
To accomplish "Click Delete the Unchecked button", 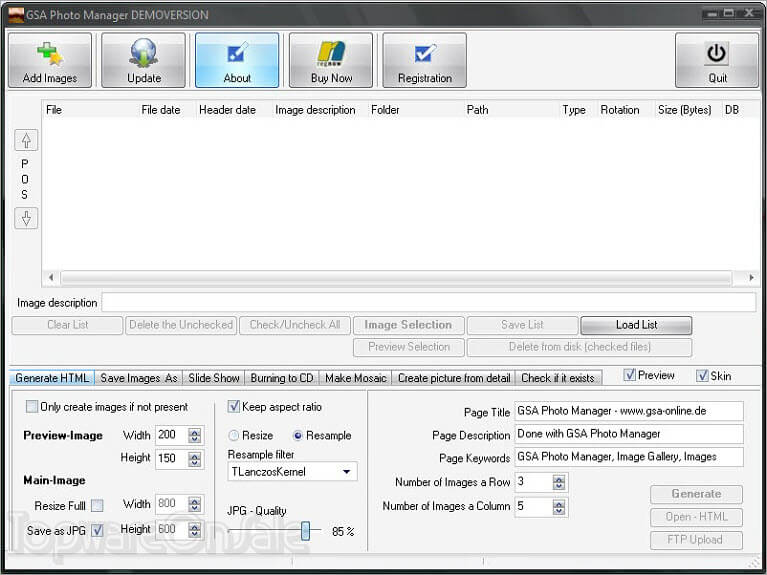I will pyautogui.click(x=181, y=325).
